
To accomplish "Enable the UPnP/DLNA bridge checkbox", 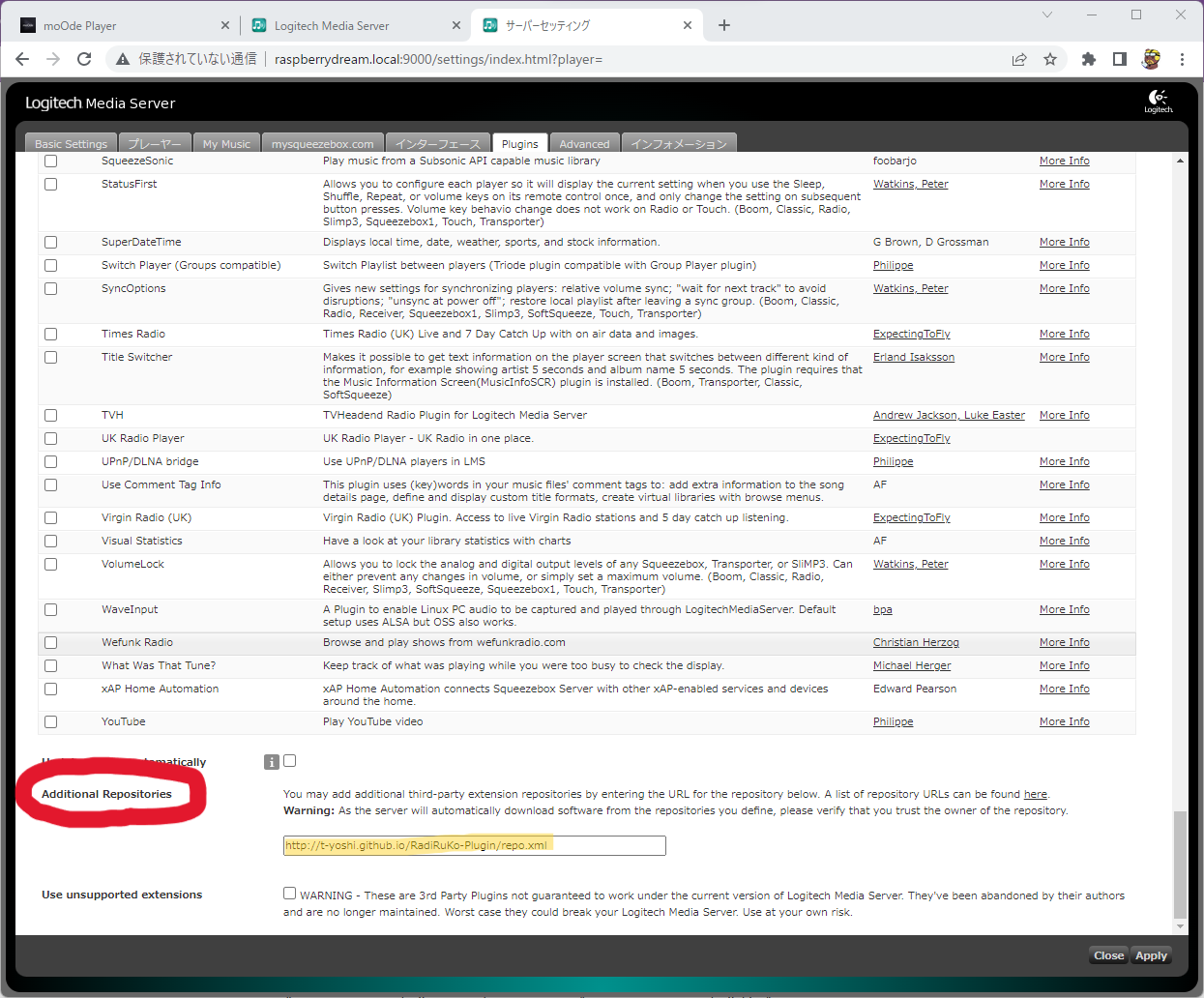I will [51, 461].
